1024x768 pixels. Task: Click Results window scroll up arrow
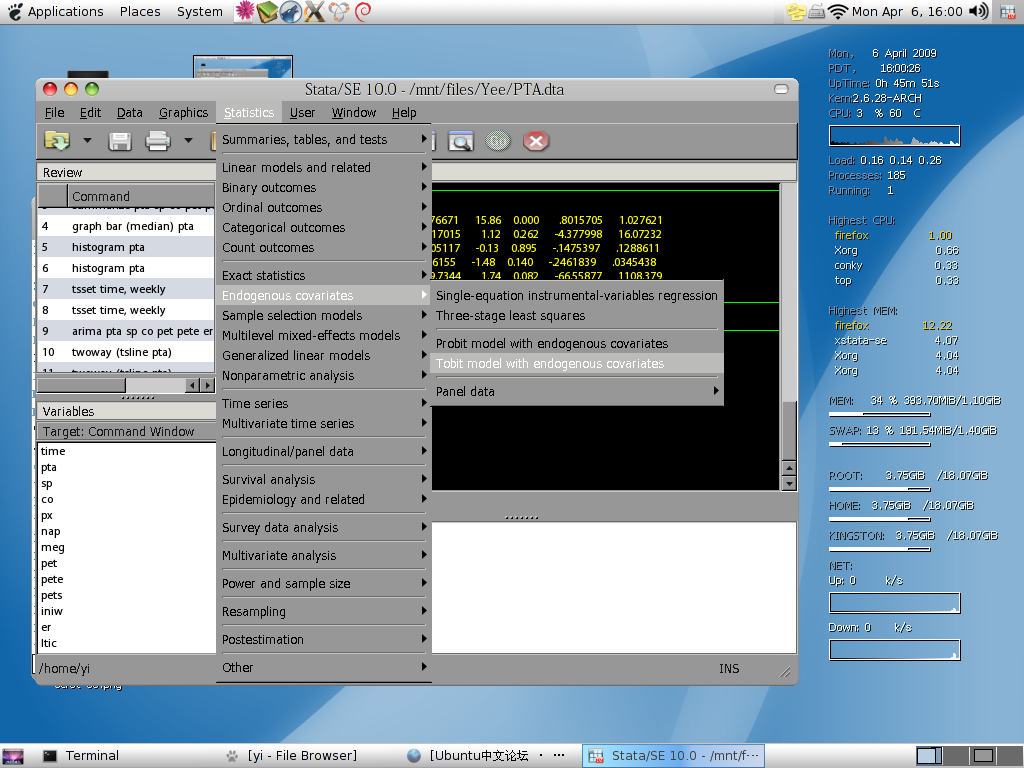click(789, 468)
